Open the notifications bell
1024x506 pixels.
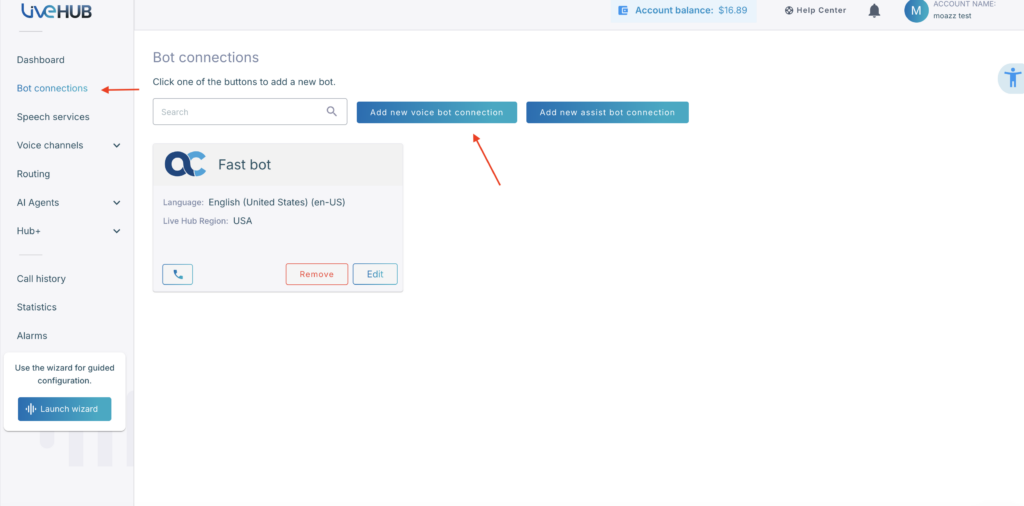coord(874,11)
